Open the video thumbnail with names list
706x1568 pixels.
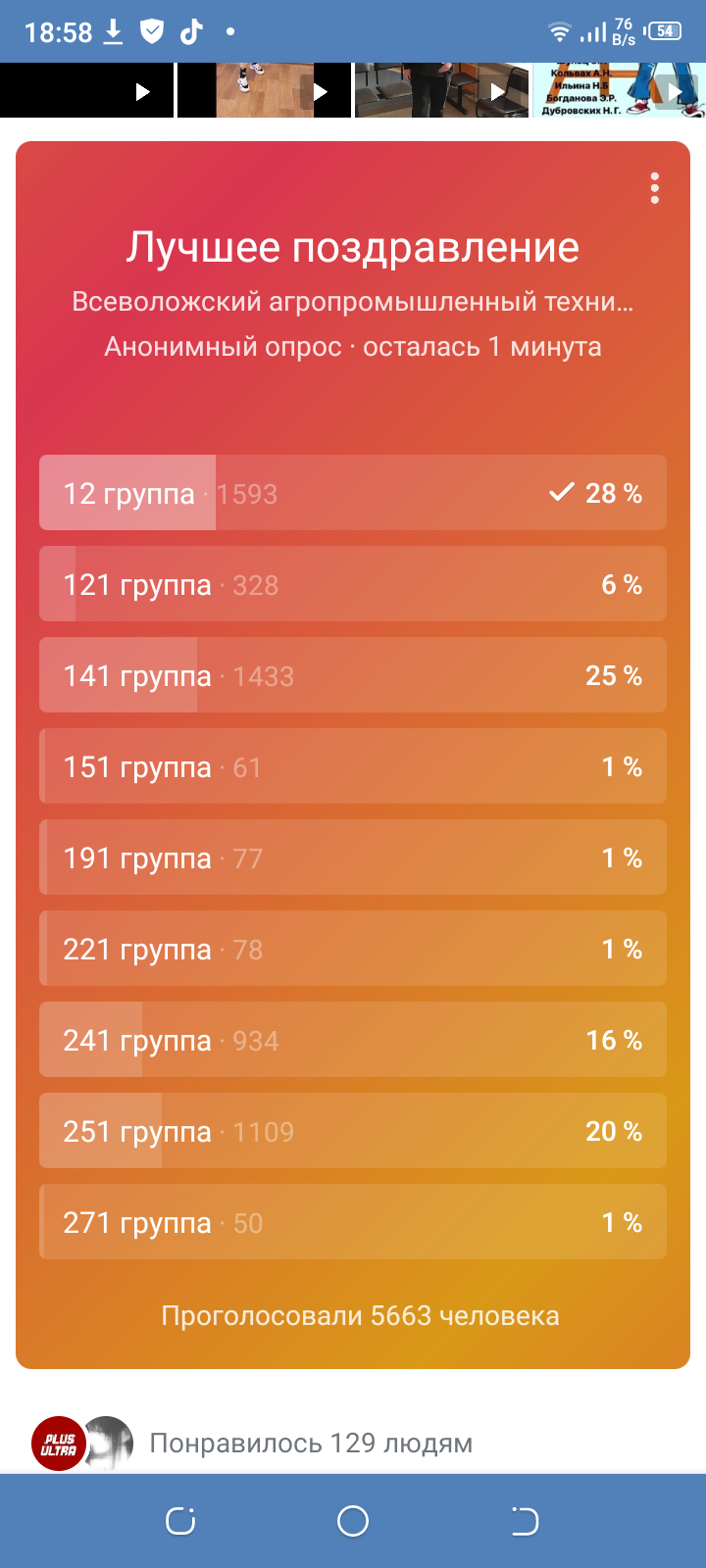click(x=620, y=90)
